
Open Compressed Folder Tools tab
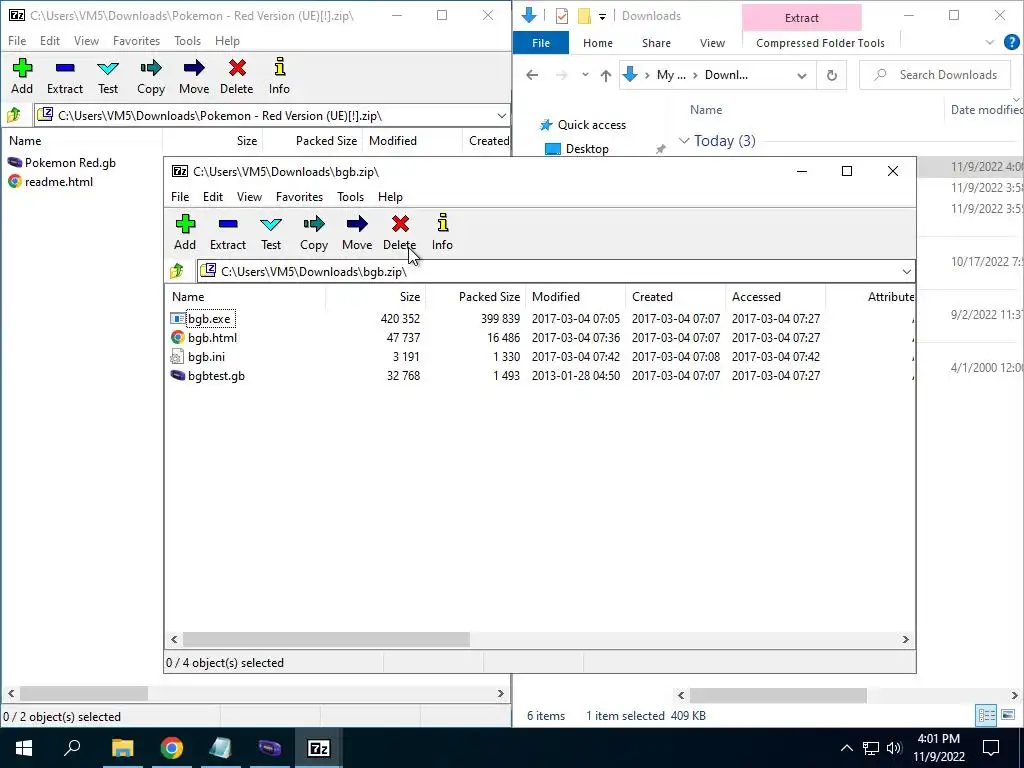point(820,43)
